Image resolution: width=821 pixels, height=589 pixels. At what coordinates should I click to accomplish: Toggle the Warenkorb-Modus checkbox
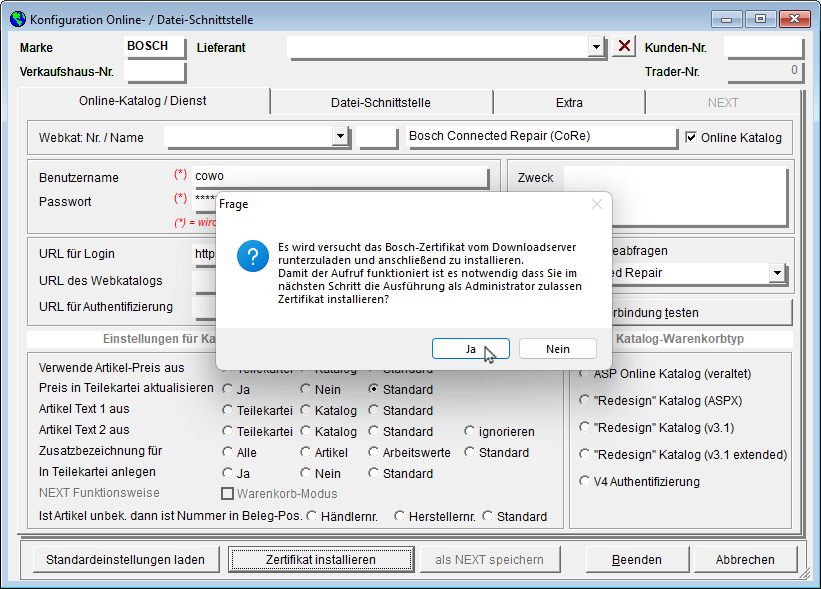227,493
